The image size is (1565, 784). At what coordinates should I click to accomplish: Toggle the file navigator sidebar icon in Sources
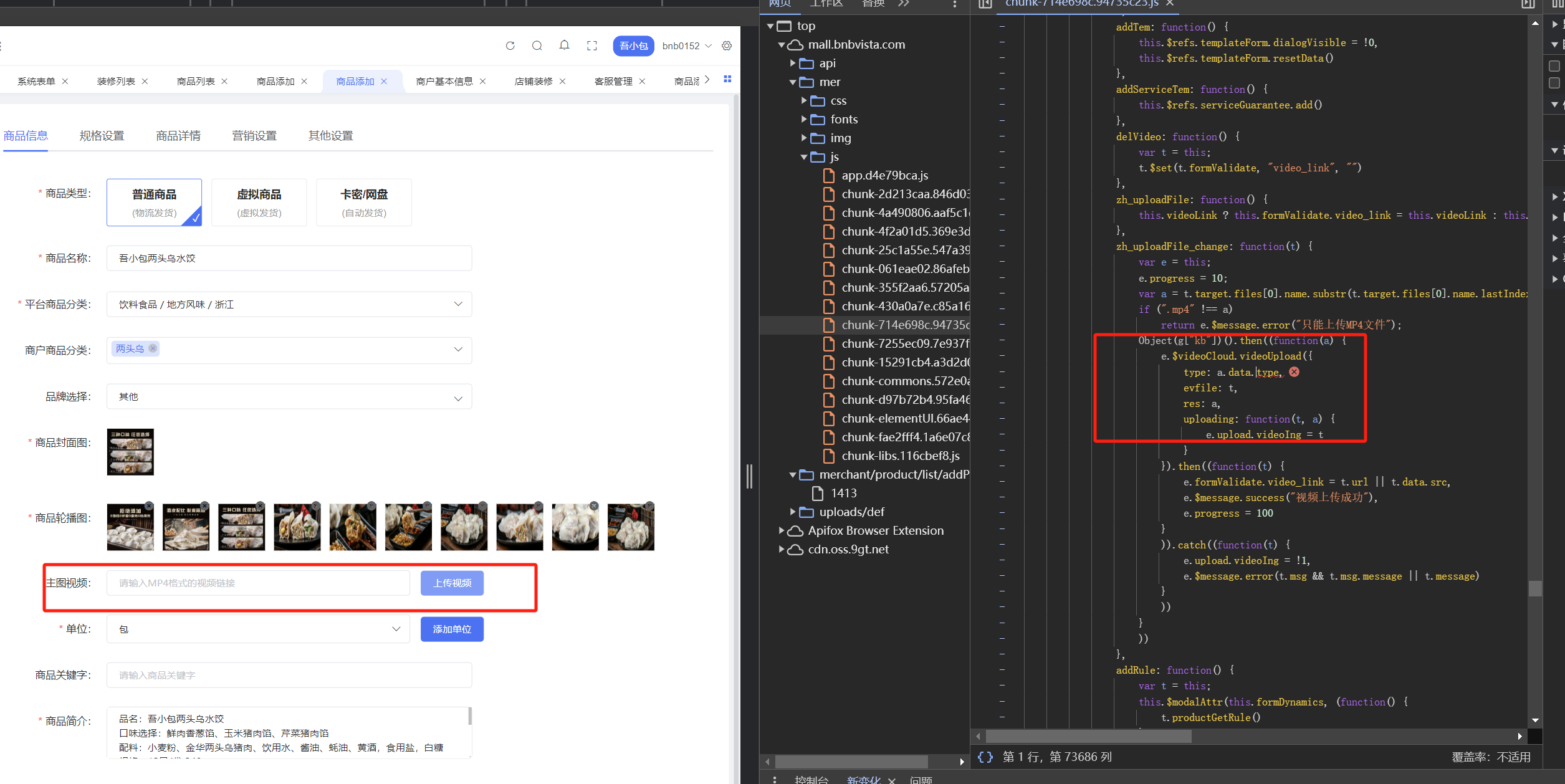pos(985,4)
